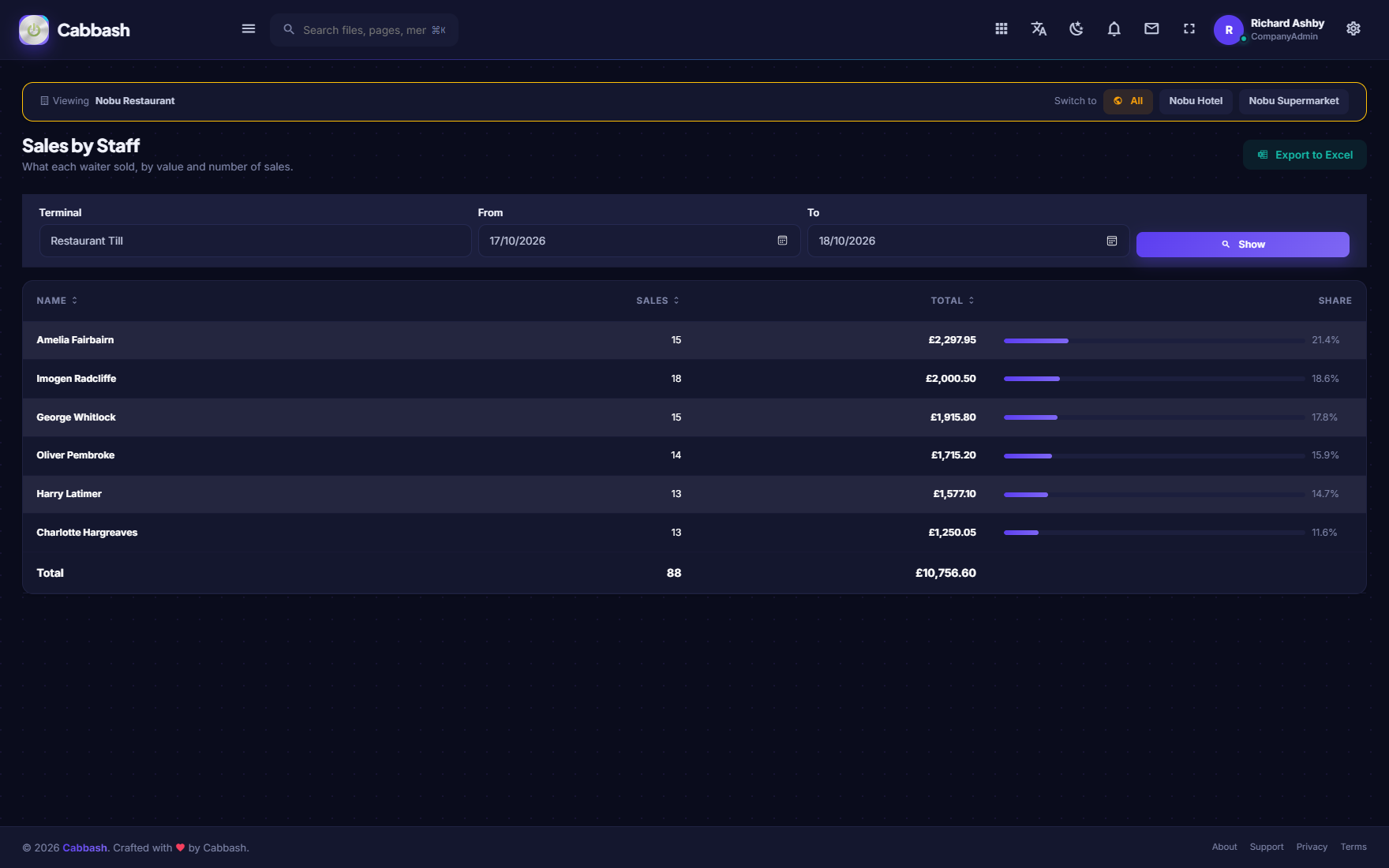Click the total sales count 88

pos(673,573)
